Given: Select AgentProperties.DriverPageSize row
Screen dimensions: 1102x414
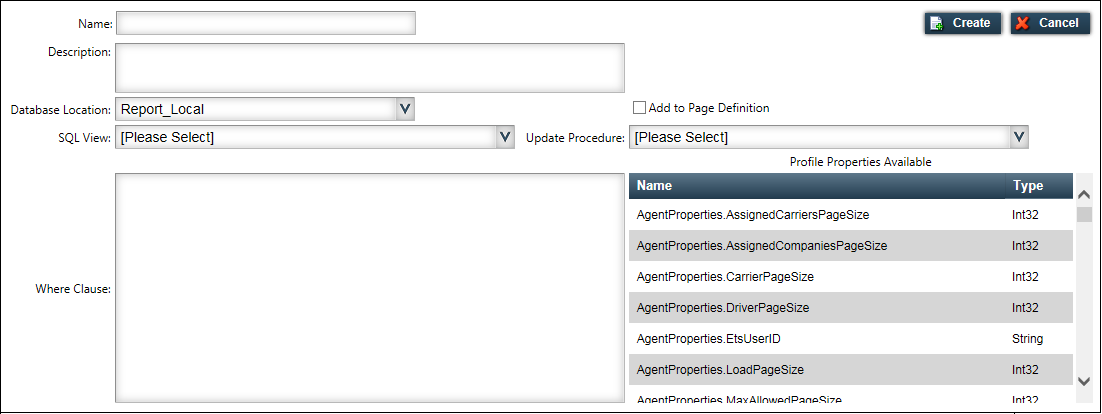Looking at the screenshot, I should pyautogui.click(x=851, y=308).
